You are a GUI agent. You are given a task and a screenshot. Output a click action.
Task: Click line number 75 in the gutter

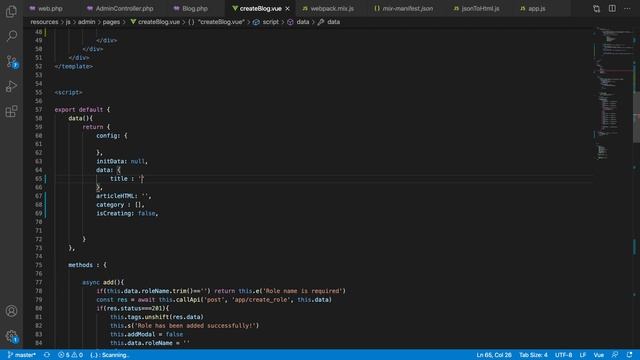(38, 265)
